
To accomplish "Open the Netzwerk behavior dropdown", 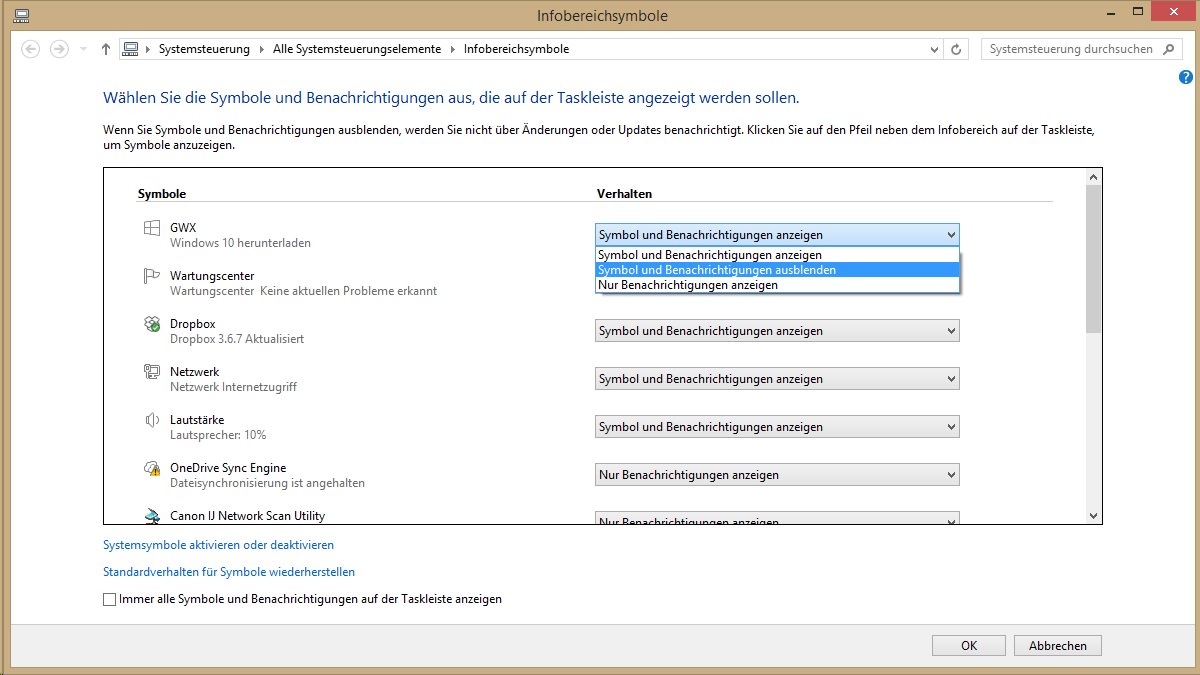I will tap(777, 379).
